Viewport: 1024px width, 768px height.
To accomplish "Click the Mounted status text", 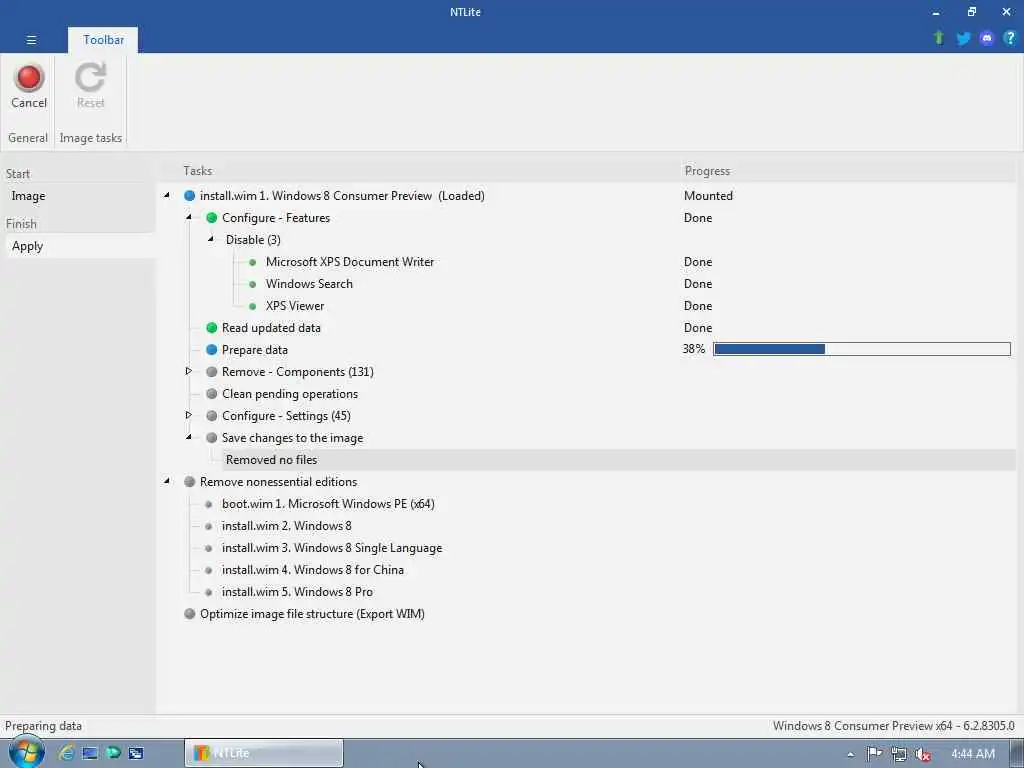I will pyautogui.click(x=708, y=195).
